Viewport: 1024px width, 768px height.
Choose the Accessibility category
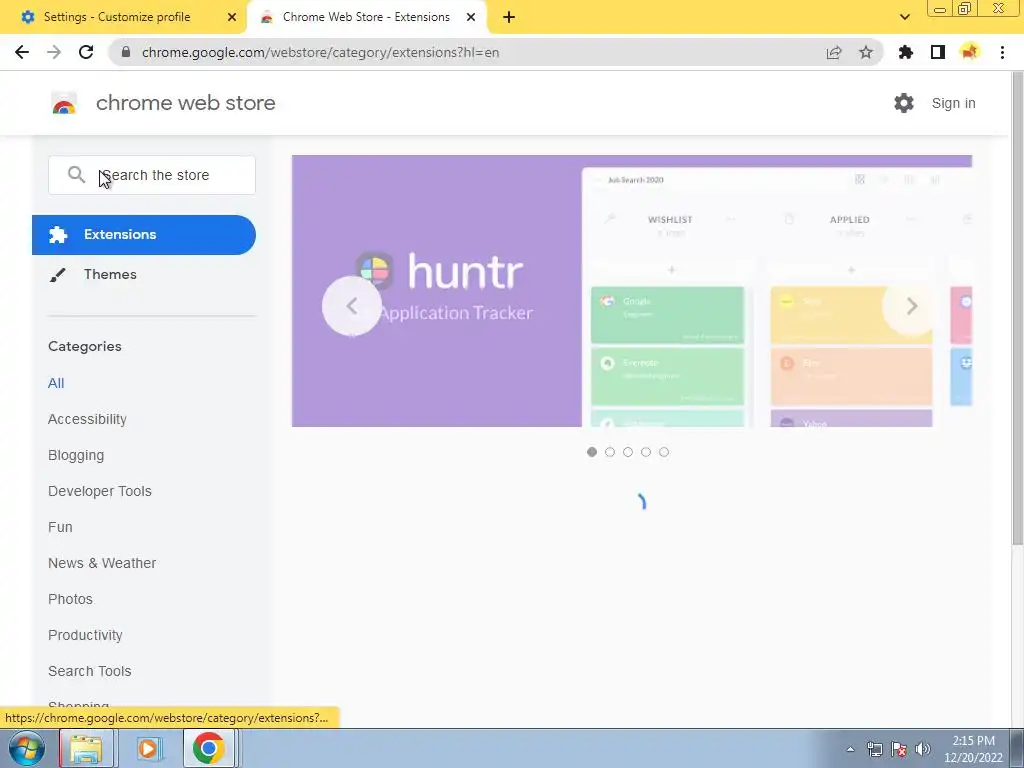coord(88,419)
